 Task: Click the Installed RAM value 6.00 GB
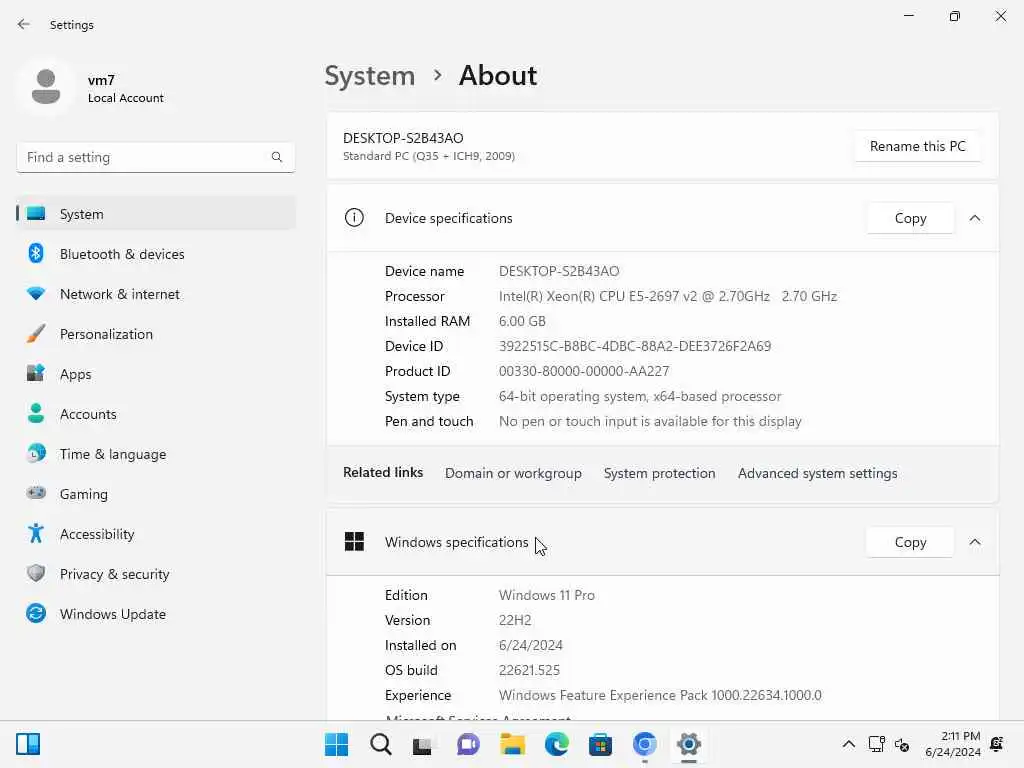[522, 321]
